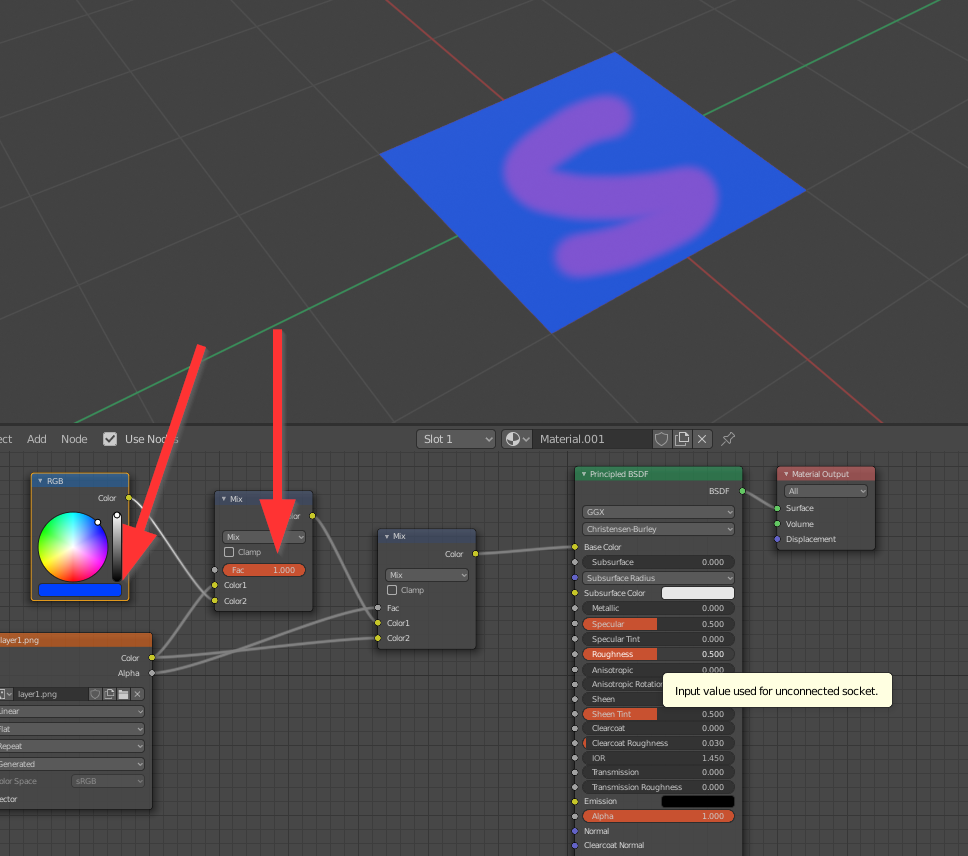
Task: Click the pin icon in the shader editor header
Action: tap(727, 438)
